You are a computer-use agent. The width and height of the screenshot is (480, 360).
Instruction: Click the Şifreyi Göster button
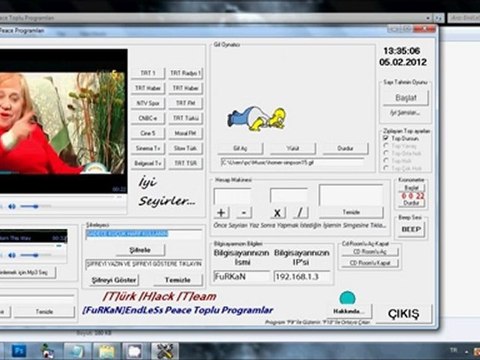(x=114, y=280)
